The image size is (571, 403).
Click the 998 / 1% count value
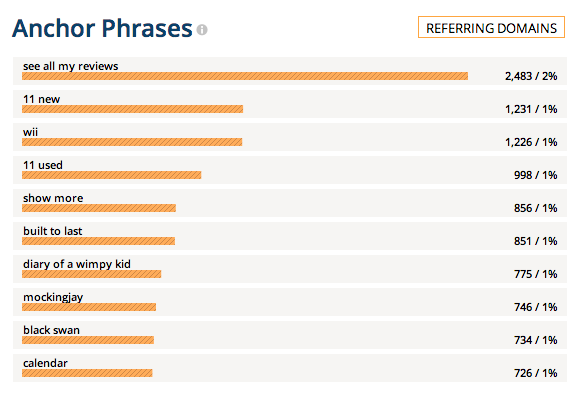[x=535, y=175]
